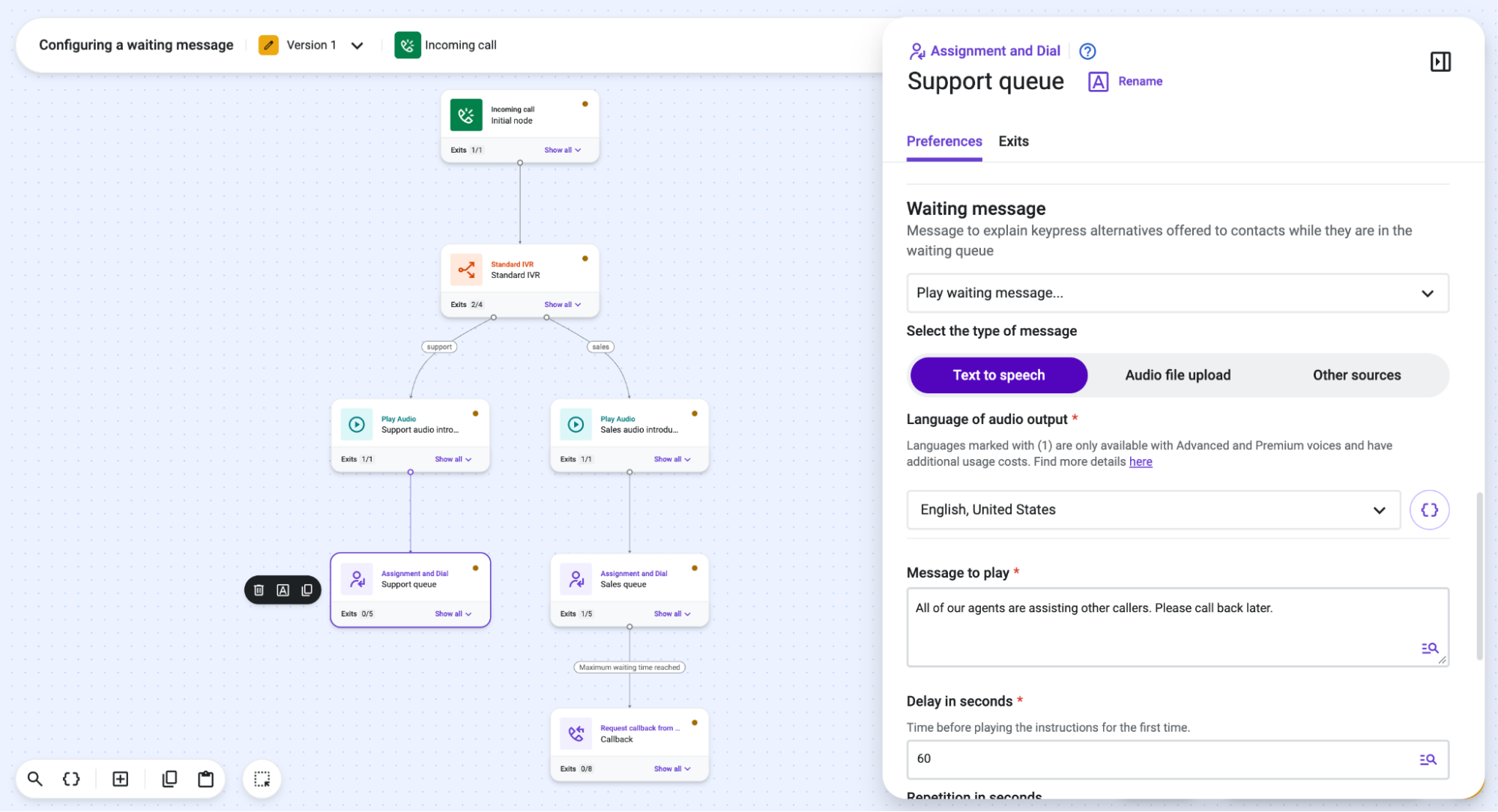Viewport: 1498px width, 812px height.
Task: Select the Callback node icon
Action: [576, 734]
